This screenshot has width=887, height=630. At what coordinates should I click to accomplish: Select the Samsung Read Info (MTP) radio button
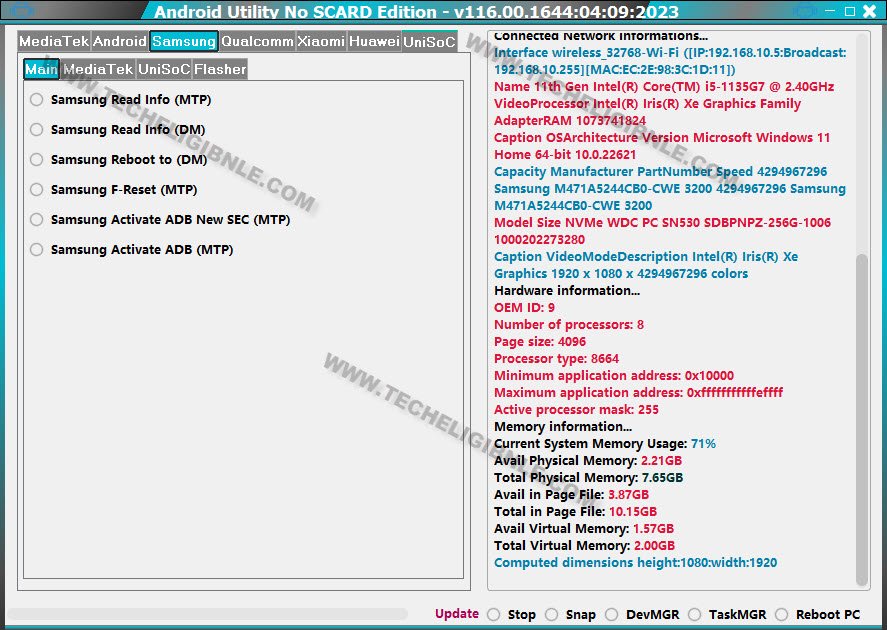point(37,100)
